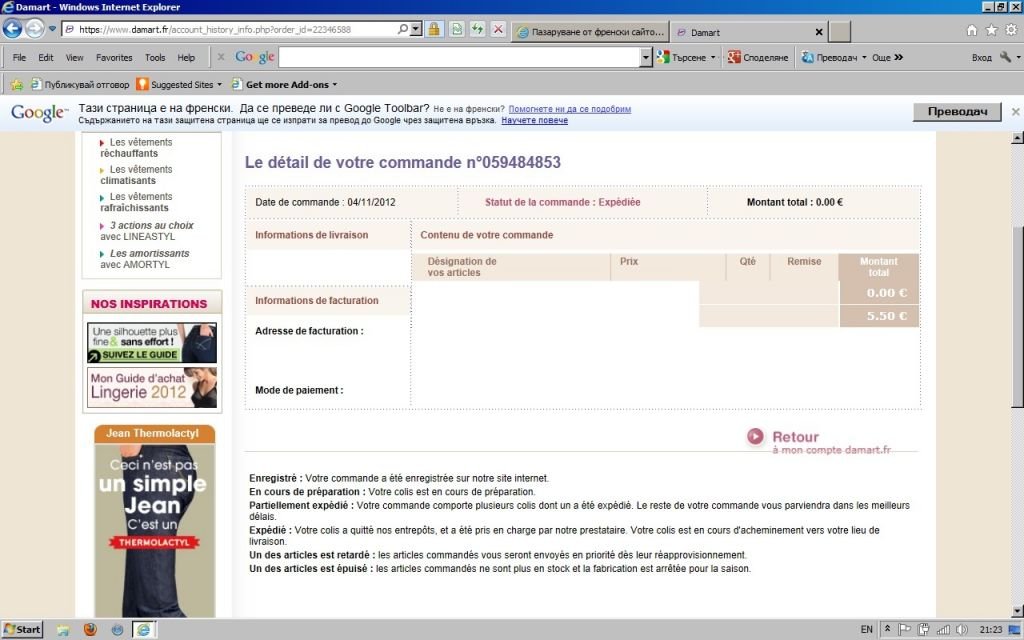1024x640 pixels.
Task: Expand the Google search box history dropdown
Action: [646, 57]
